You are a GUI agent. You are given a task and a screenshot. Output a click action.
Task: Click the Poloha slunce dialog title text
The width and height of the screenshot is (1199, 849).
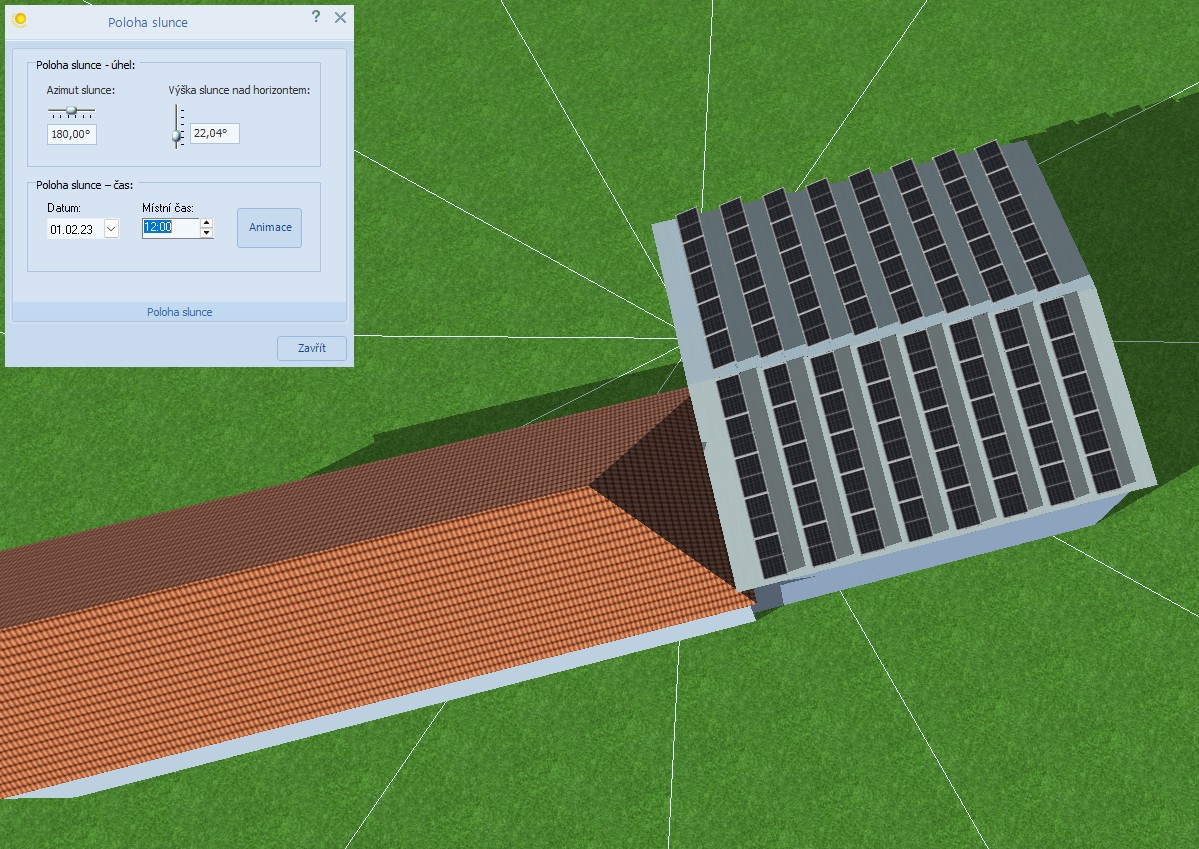(147, 22)
